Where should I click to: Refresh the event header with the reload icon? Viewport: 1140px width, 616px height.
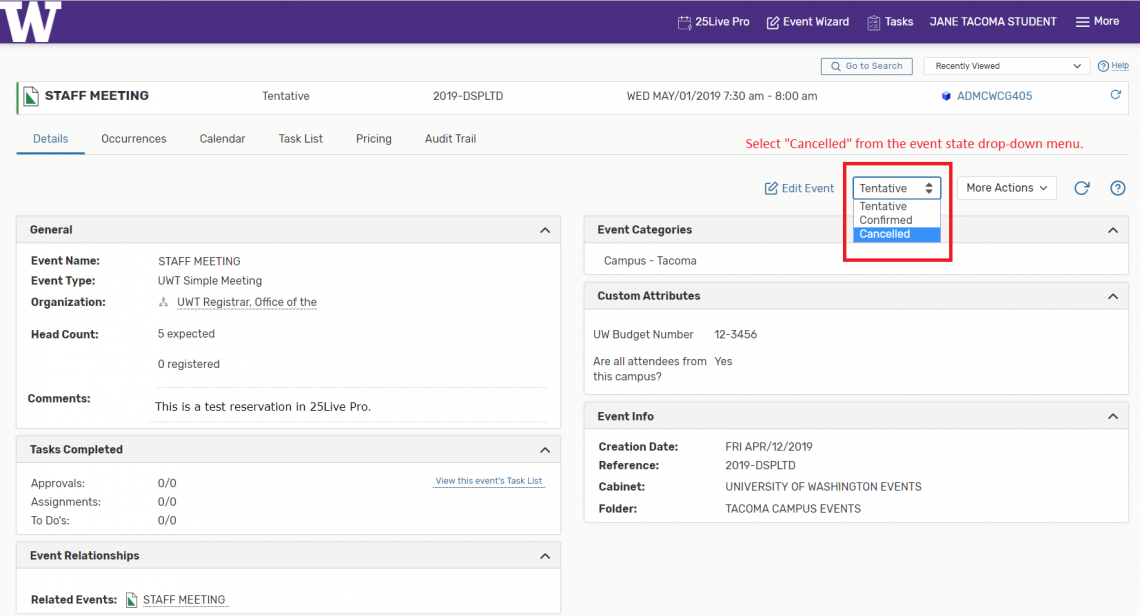point(1116,96)
